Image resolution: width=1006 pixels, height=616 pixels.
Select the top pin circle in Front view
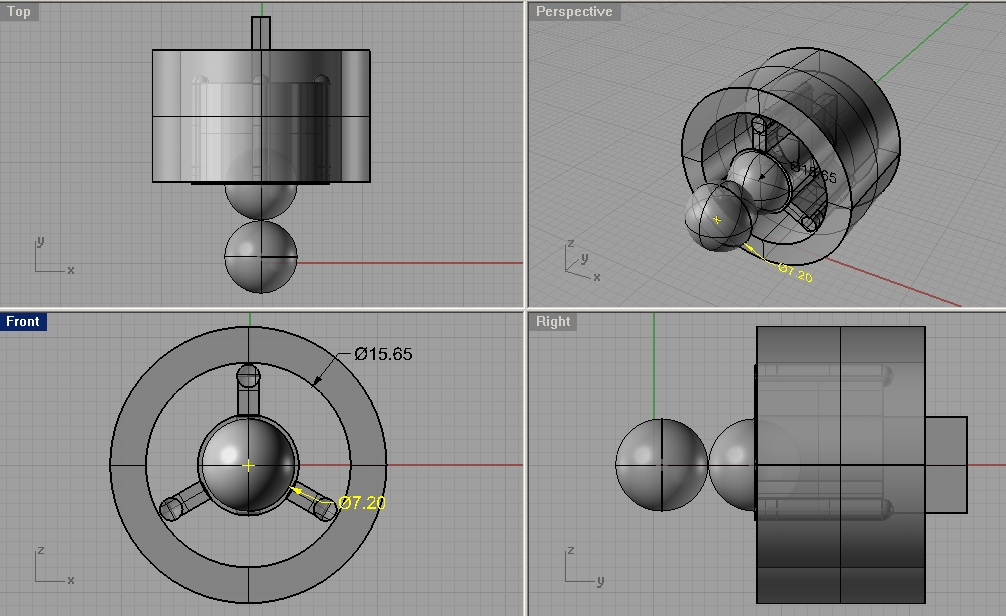pos(248,377)
